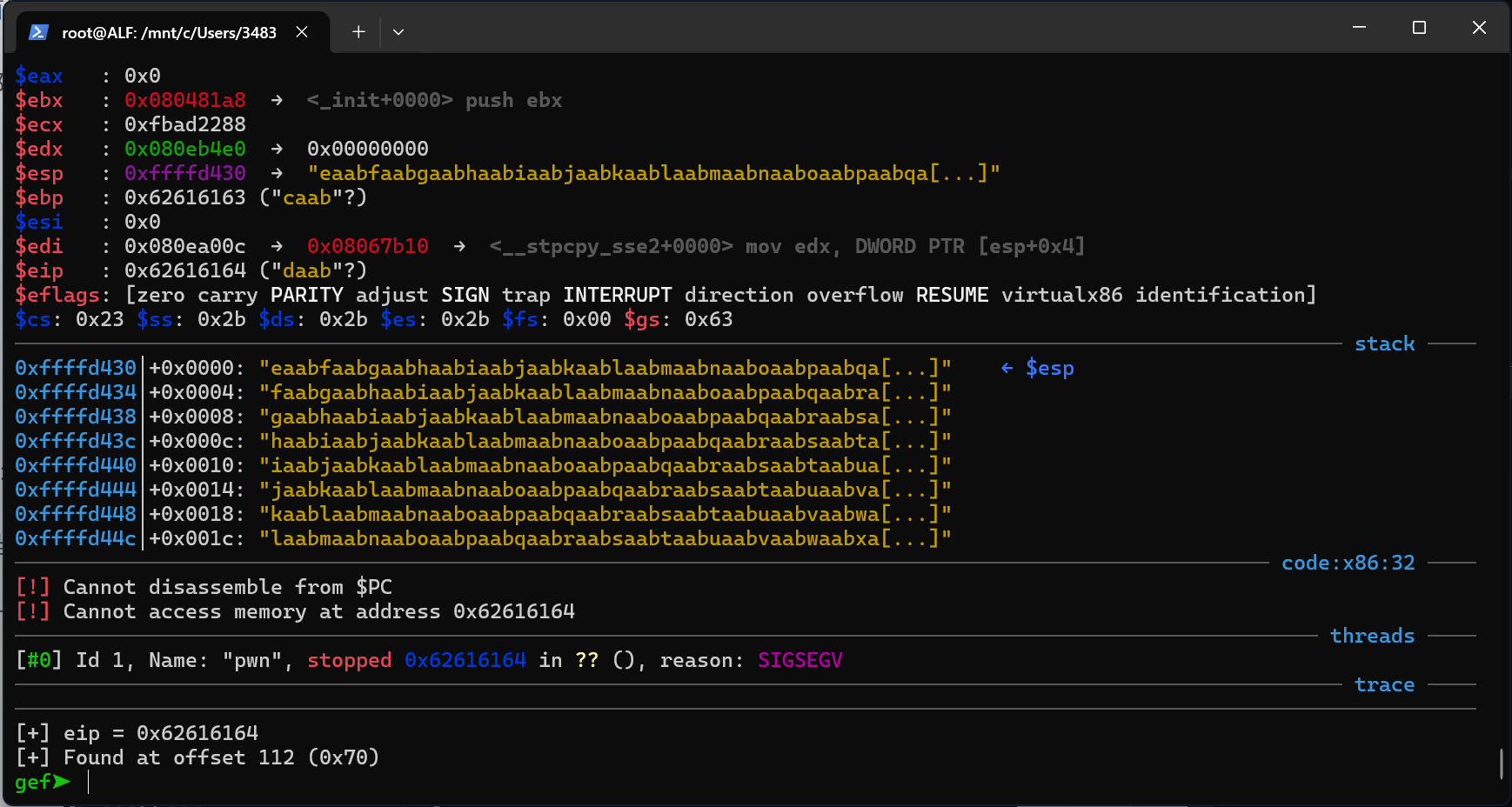The image size is (1512, 807).
Task: Click the $cs segment register label
Action: 33,319
